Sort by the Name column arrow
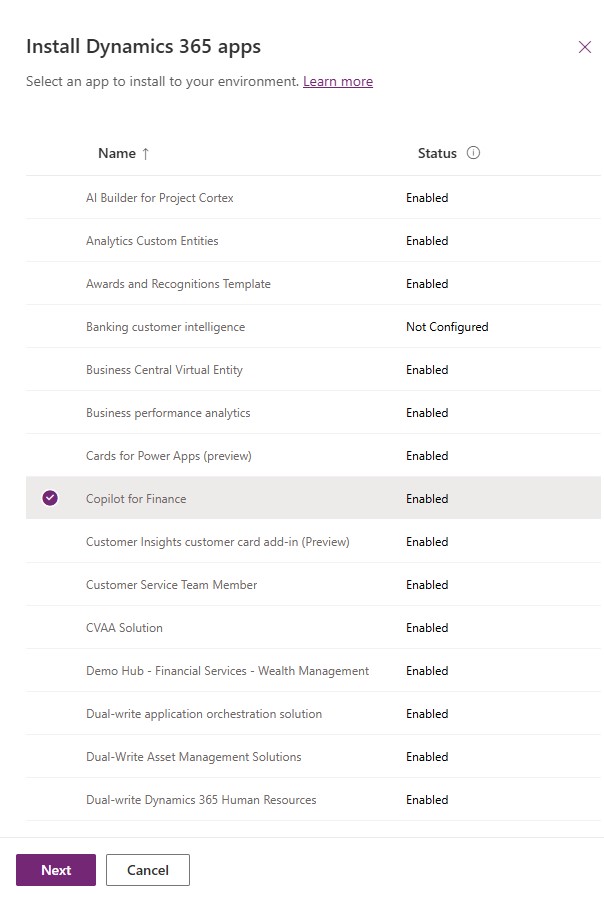 click(x=146, y=154)
